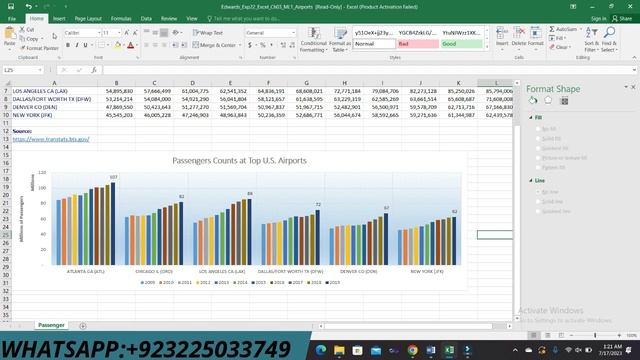Select the Pattern fill radio option
The height and width of the screenshot is (360, 640).
pos(538,167)
